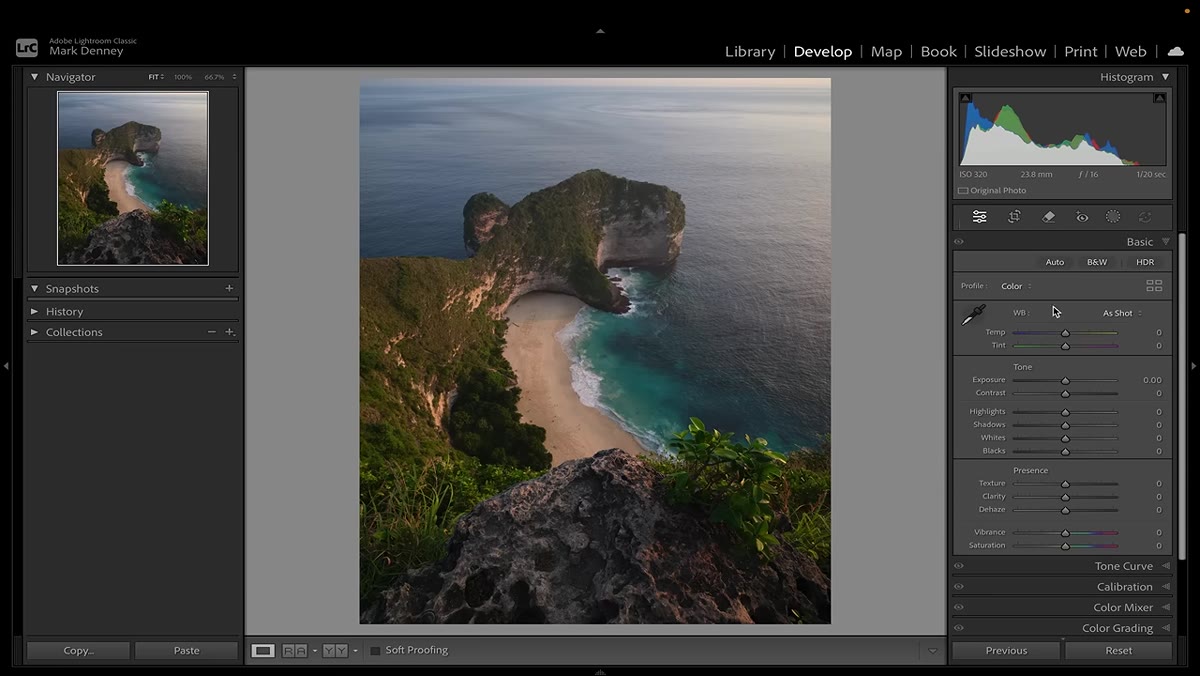Switch to the Web module
The width and height of the screenshot is (1200, 676).
click(x=1131, y=52)
